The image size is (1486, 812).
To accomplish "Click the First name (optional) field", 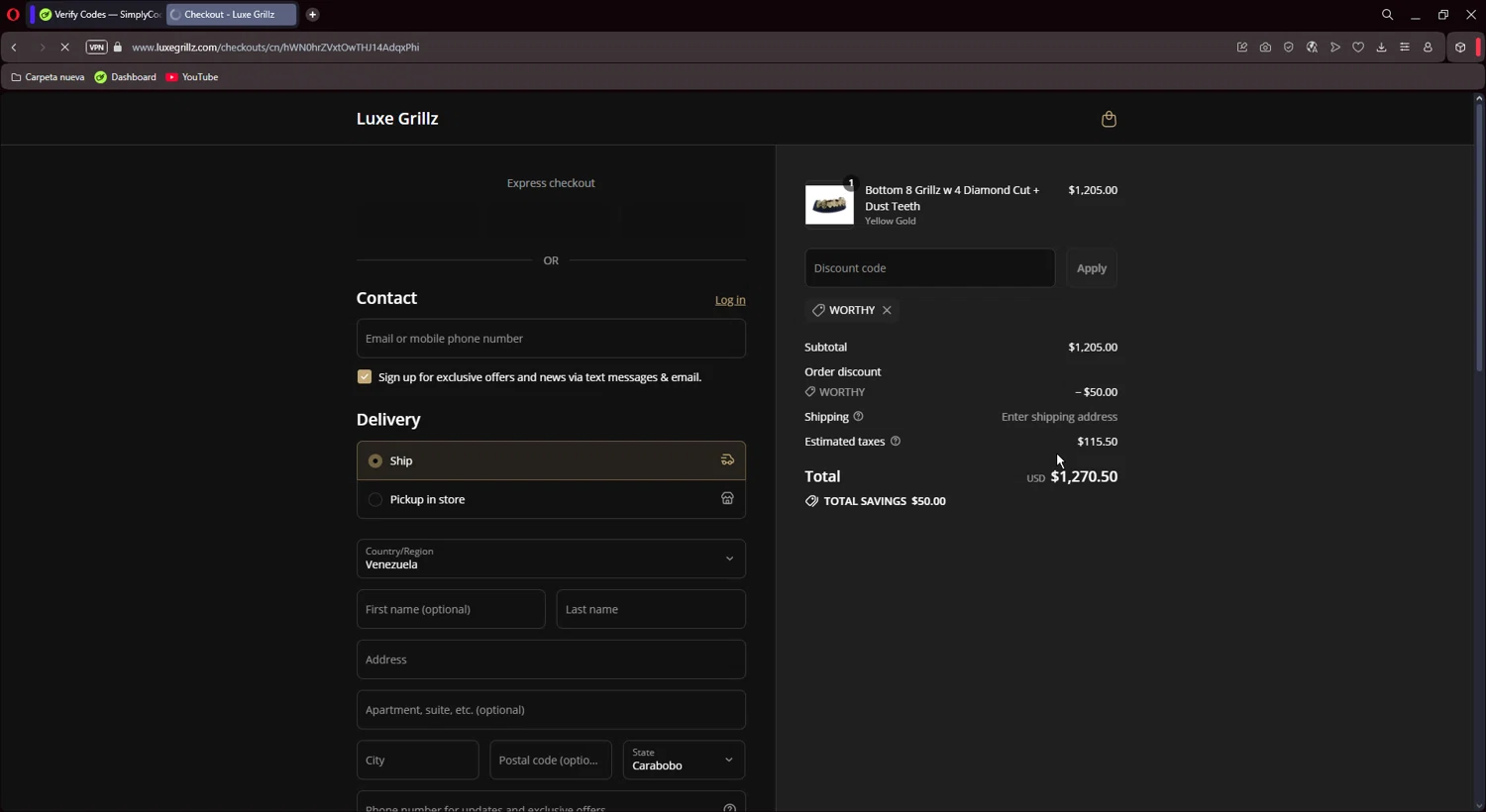I will click(451, 609).
